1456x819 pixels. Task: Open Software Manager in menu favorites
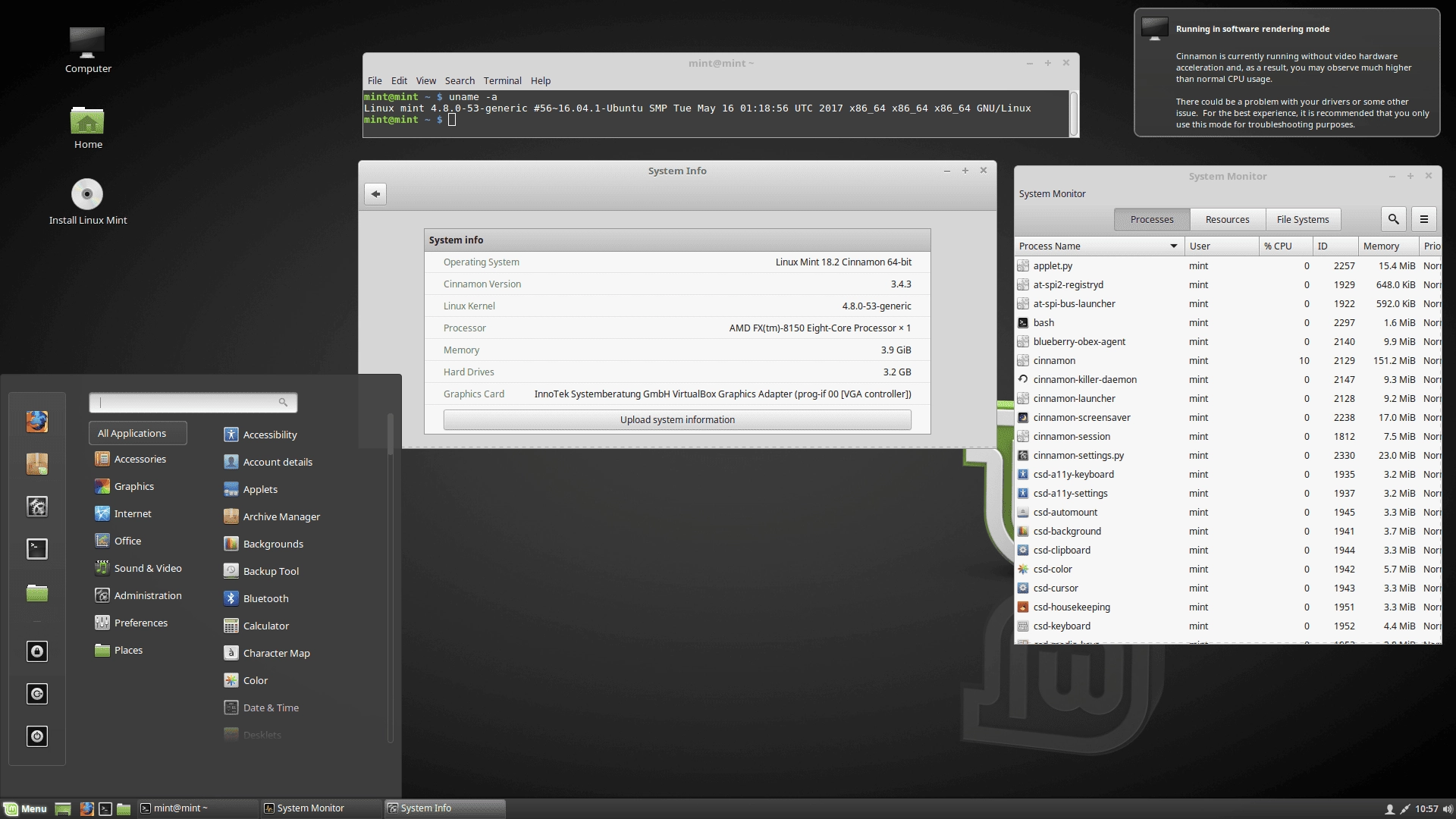click(37, 463)
